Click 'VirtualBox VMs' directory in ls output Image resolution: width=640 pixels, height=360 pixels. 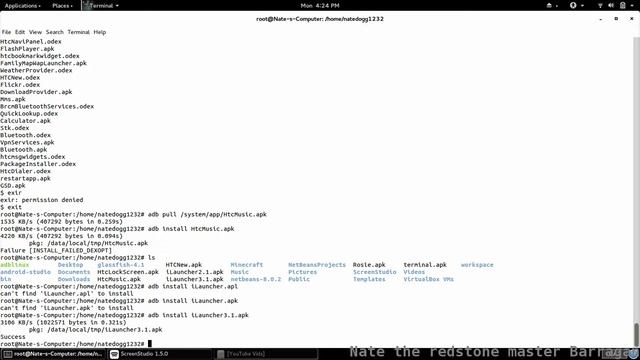click(429, 279)
